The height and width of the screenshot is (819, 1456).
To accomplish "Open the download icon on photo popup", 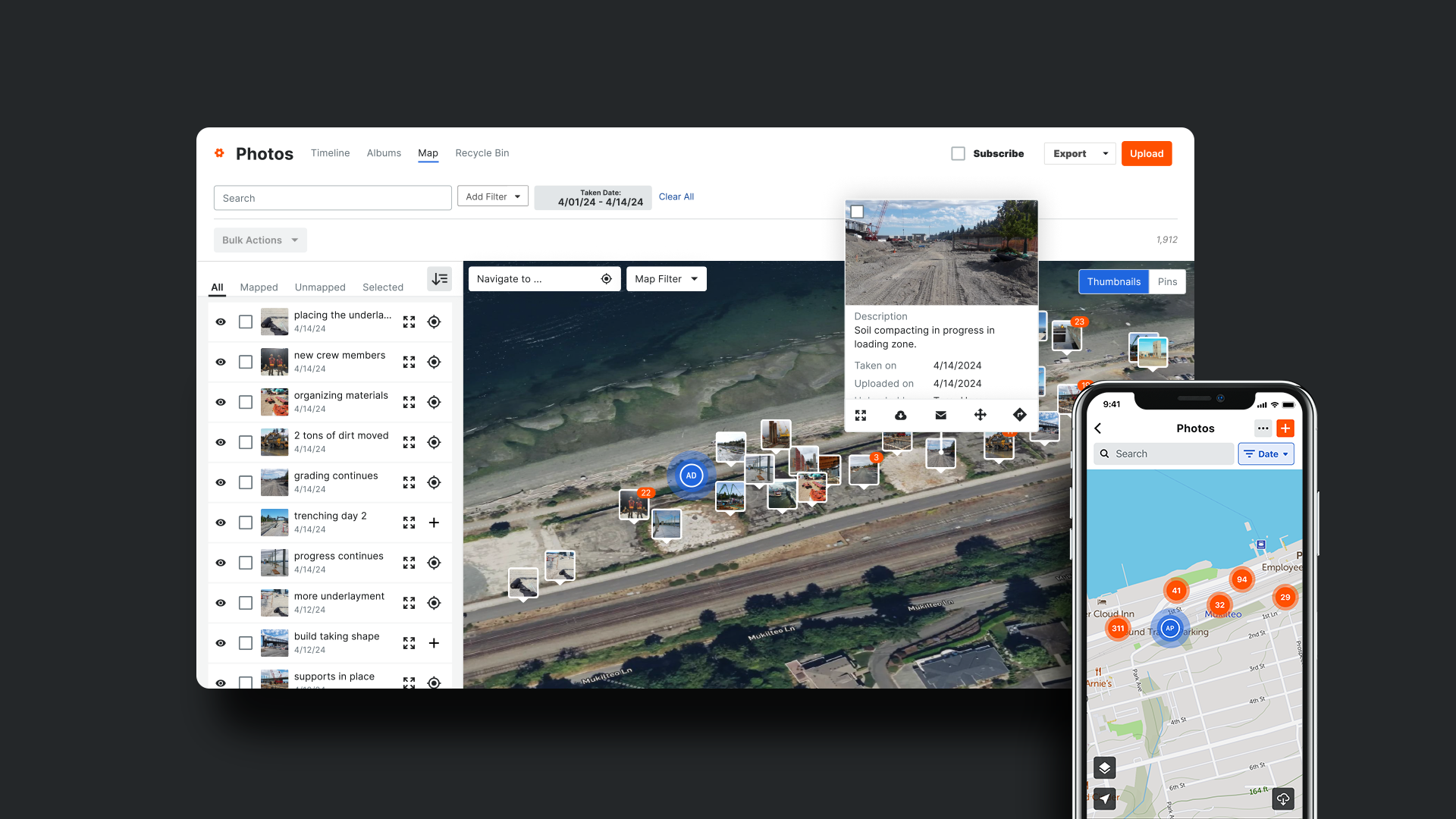I will [x=900, y=416].
